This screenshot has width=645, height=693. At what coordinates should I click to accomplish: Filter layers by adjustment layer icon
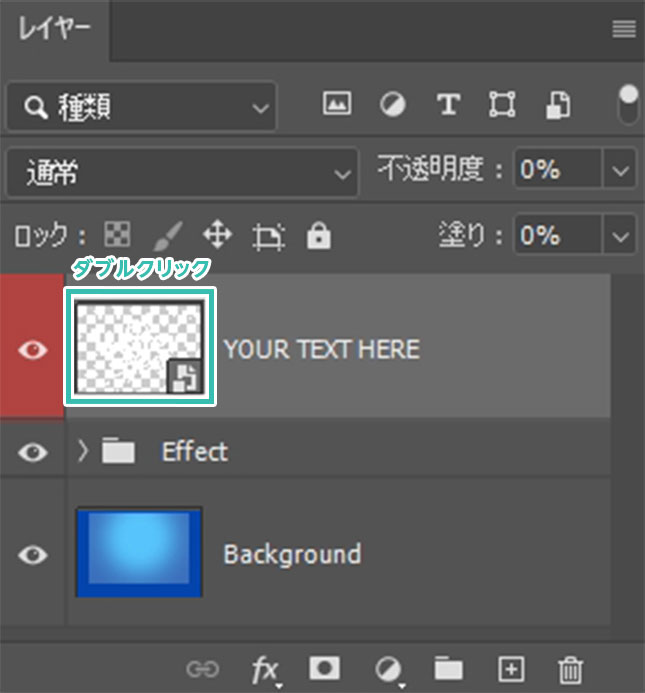(x=393, y=105)
